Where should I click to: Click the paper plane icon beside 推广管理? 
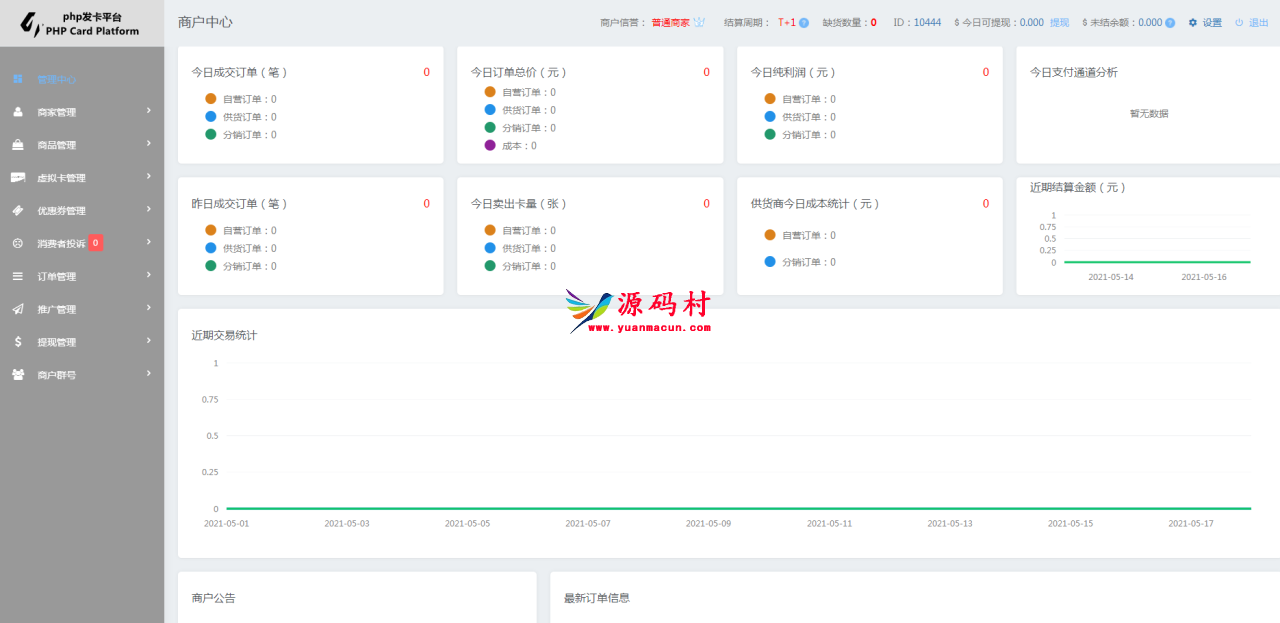[x=18, y=309]
